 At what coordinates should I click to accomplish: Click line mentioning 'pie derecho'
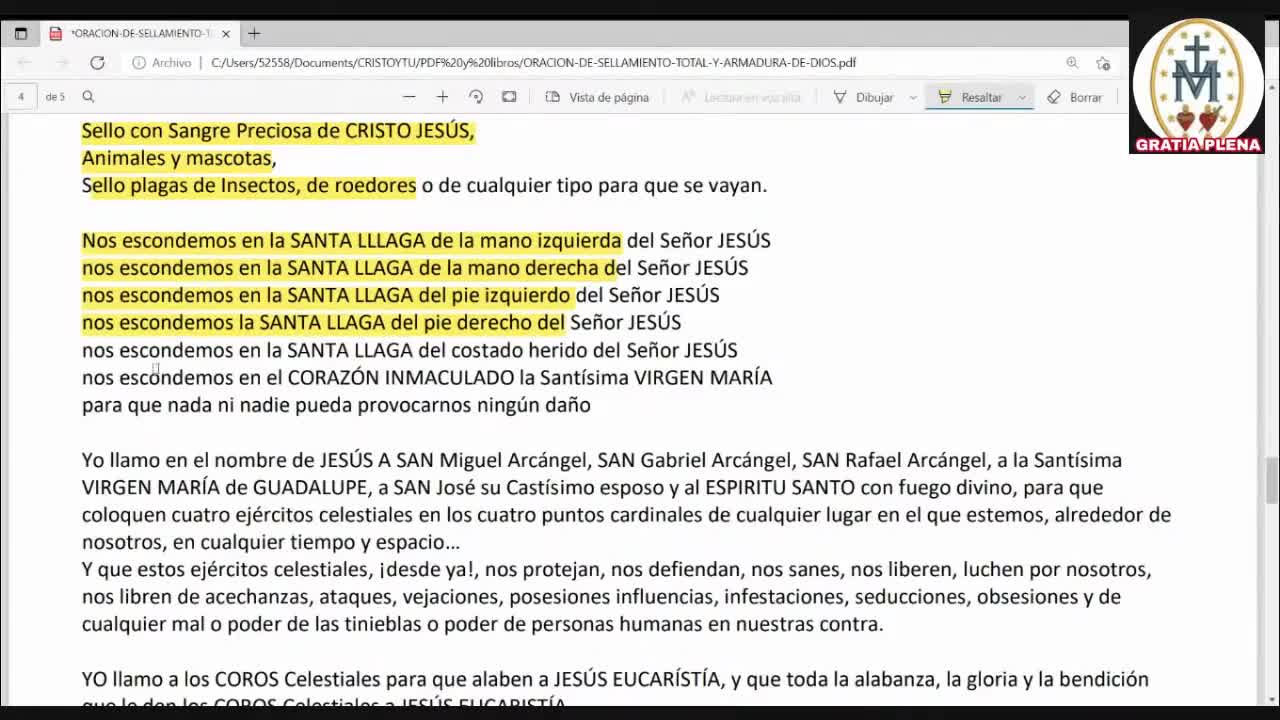tap(381, 322)
